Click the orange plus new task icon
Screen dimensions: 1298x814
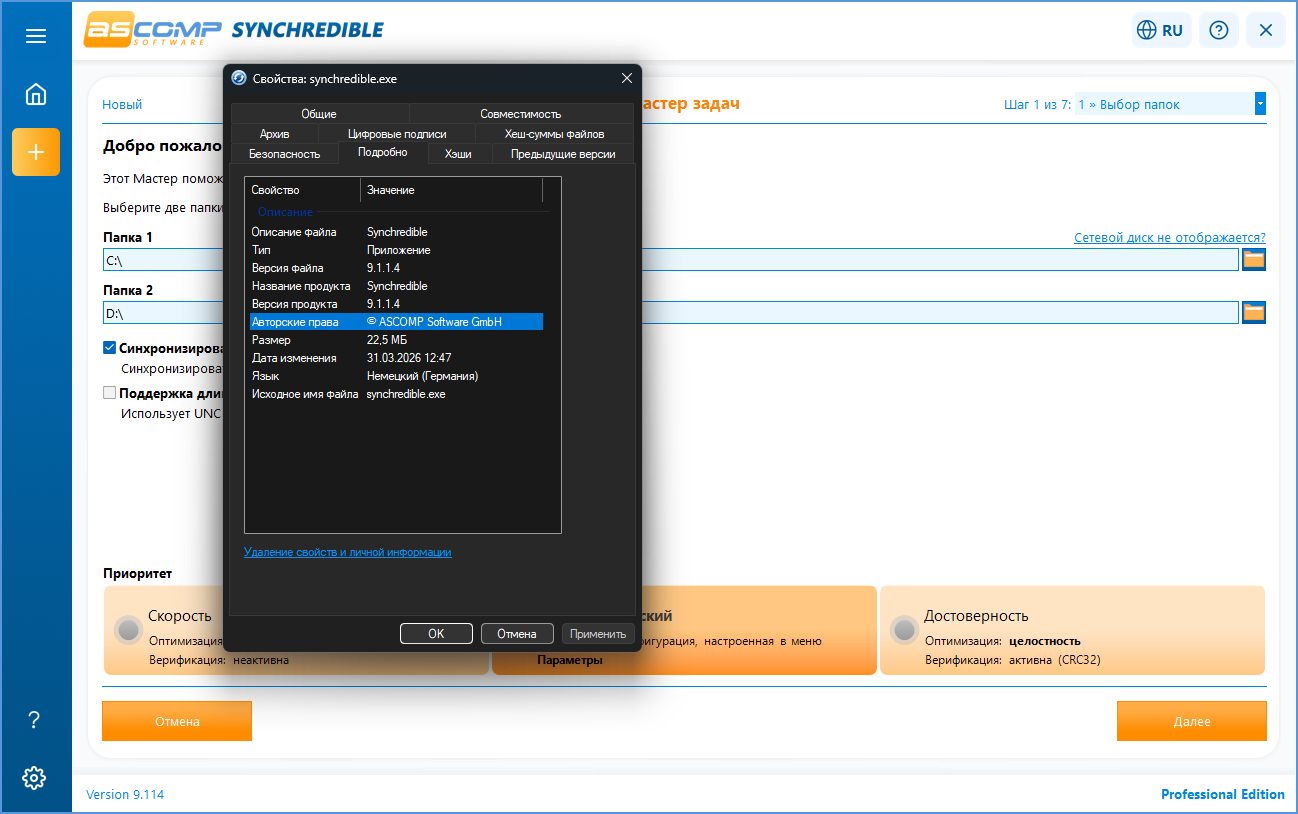click(x=36, y=152)
